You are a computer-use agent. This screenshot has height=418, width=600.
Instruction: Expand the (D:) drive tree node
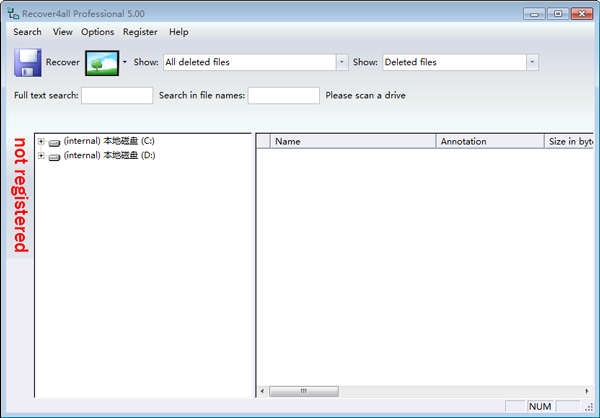click(x=41, y=155)
